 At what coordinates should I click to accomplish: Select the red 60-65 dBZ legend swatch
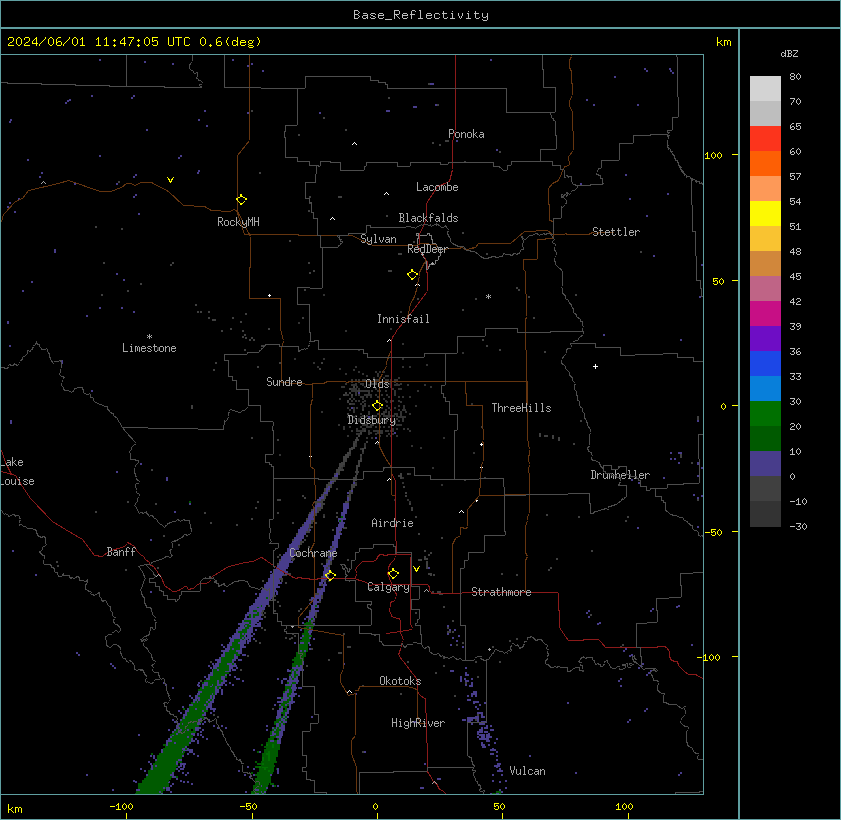coord(765,138)
